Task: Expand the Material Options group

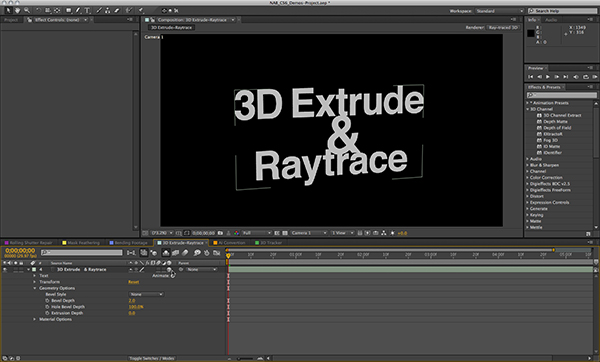Action: (x=35, y=319)
